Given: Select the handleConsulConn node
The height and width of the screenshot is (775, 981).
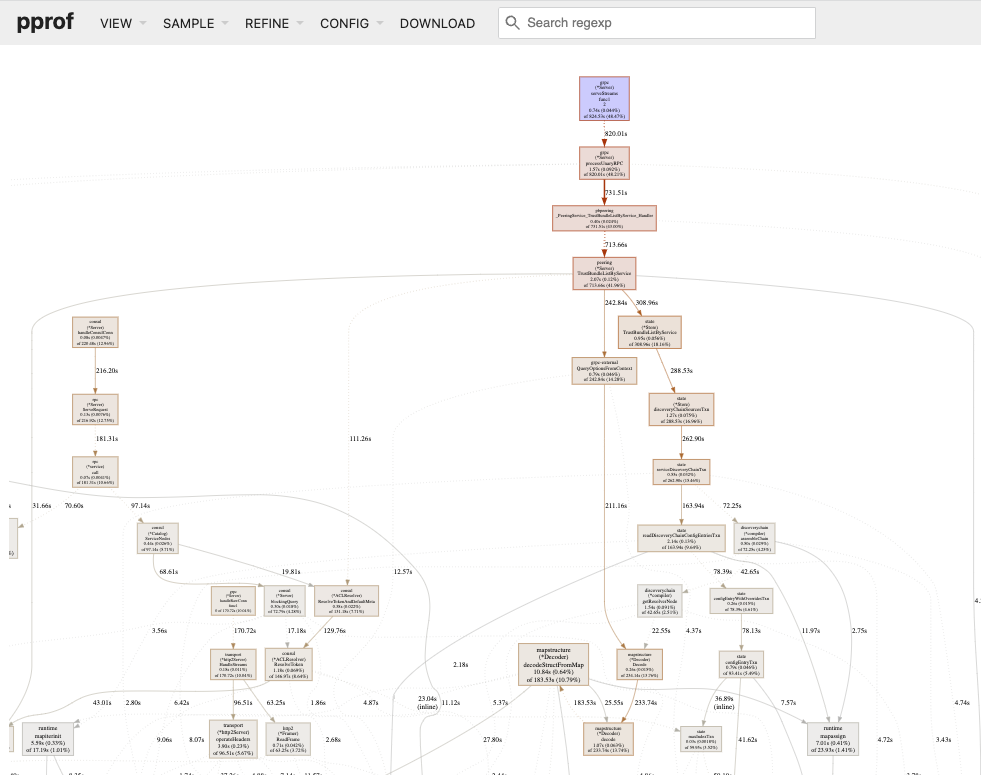Looking at the screenshot, I should point(95,332).
